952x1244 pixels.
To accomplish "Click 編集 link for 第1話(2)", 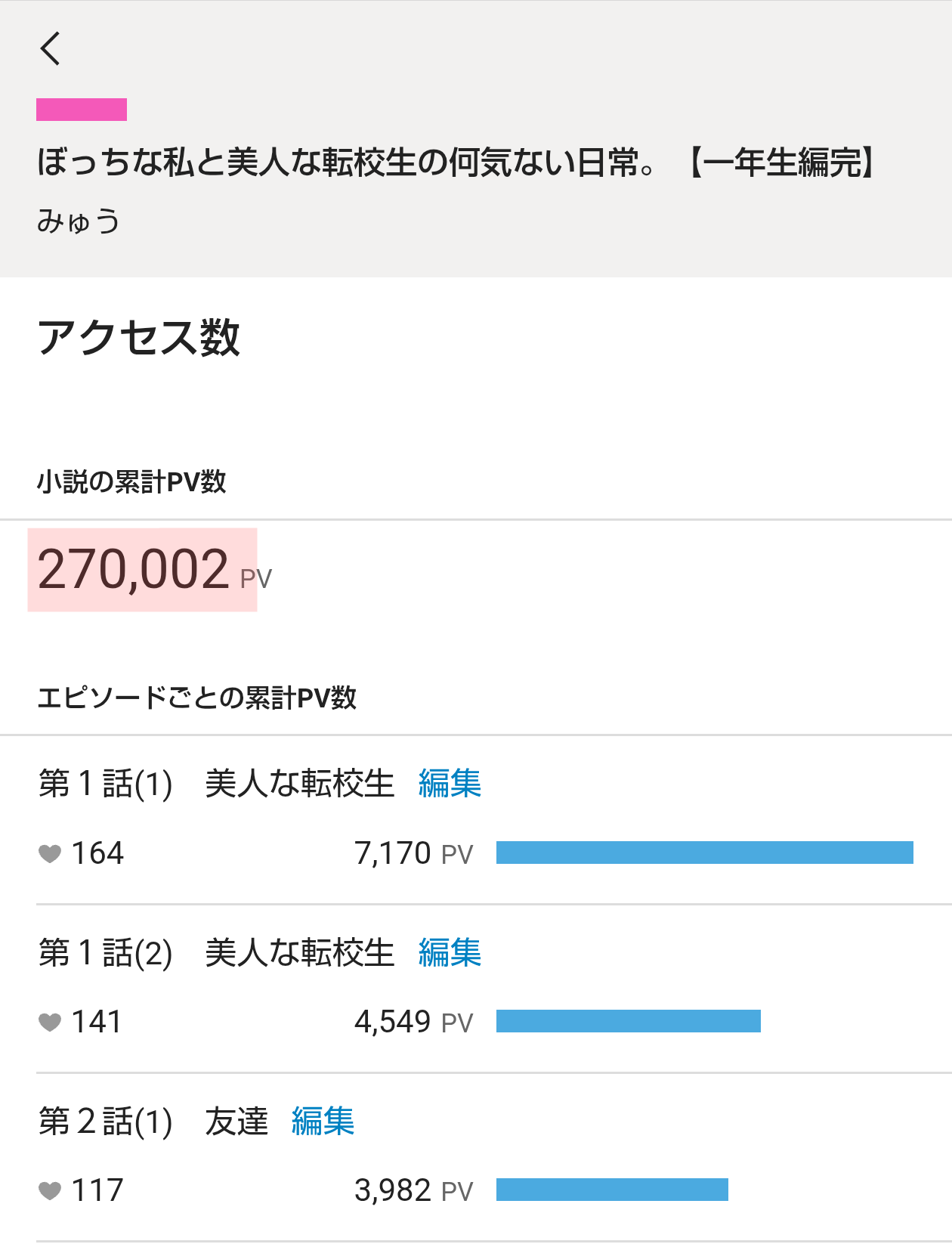I will coord(450,952).
